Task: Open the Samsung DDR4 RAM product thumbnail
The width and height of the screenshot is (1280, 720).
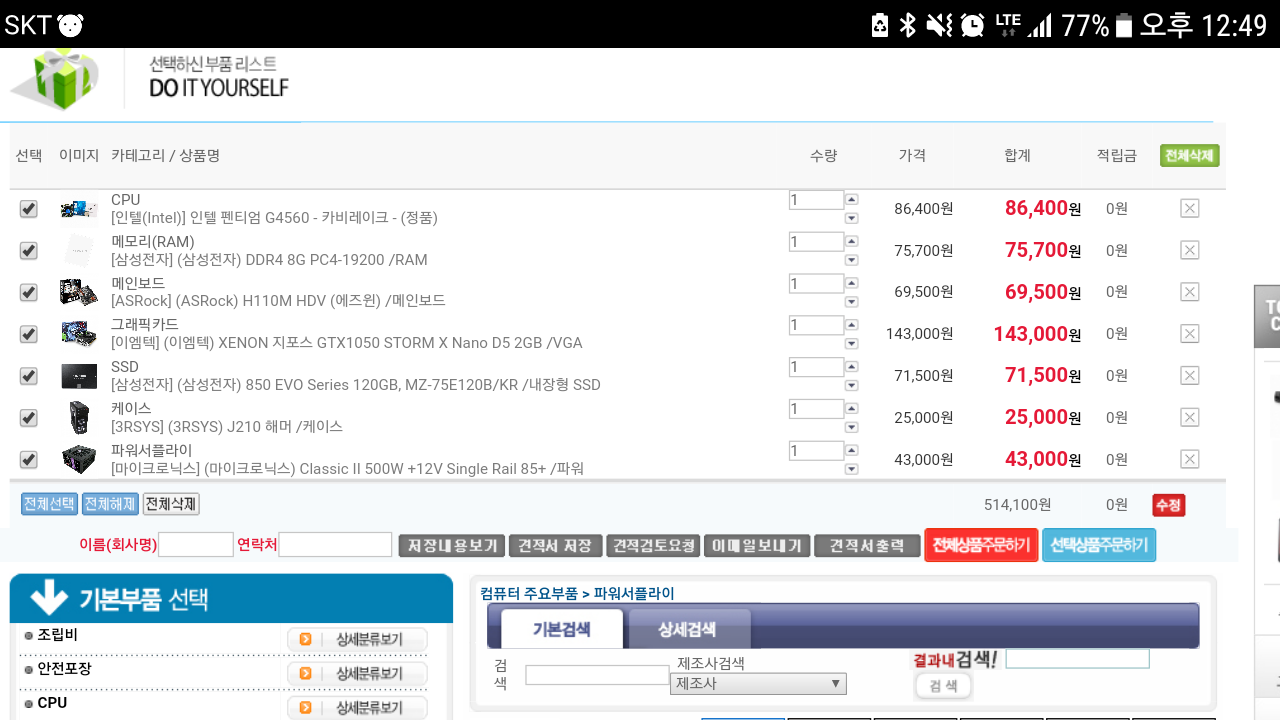Action: (x=79, y=250)
